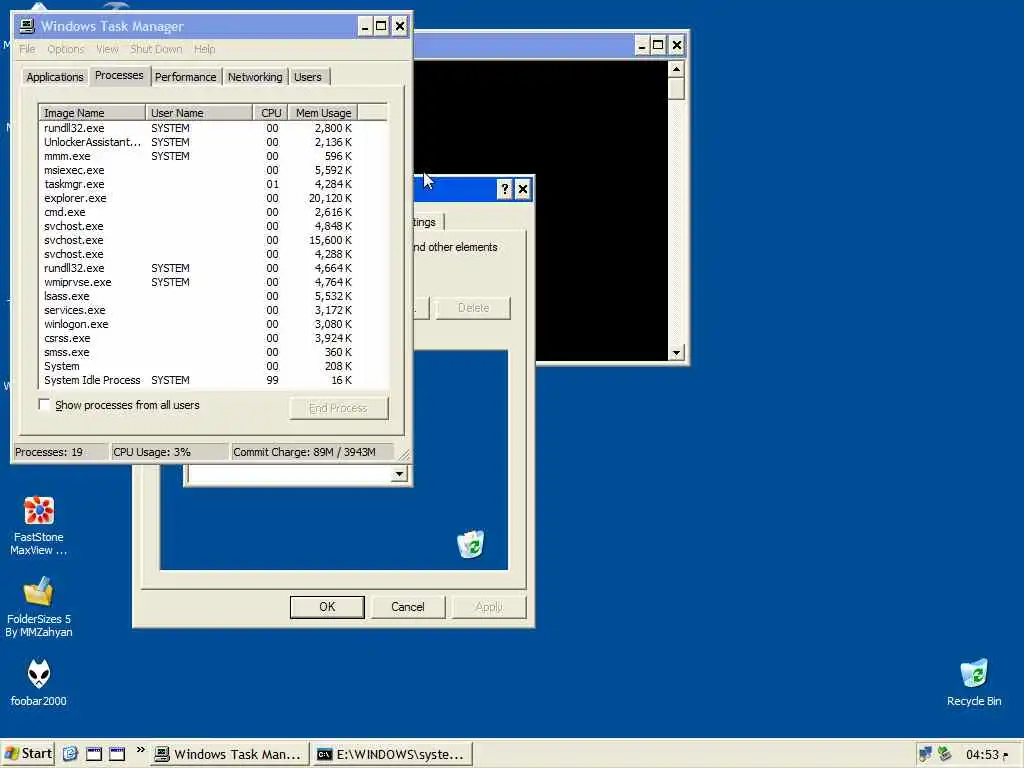Click the command prompt scroll up arrow
This screenshot has height=768, width=1024.
(676, 69)
